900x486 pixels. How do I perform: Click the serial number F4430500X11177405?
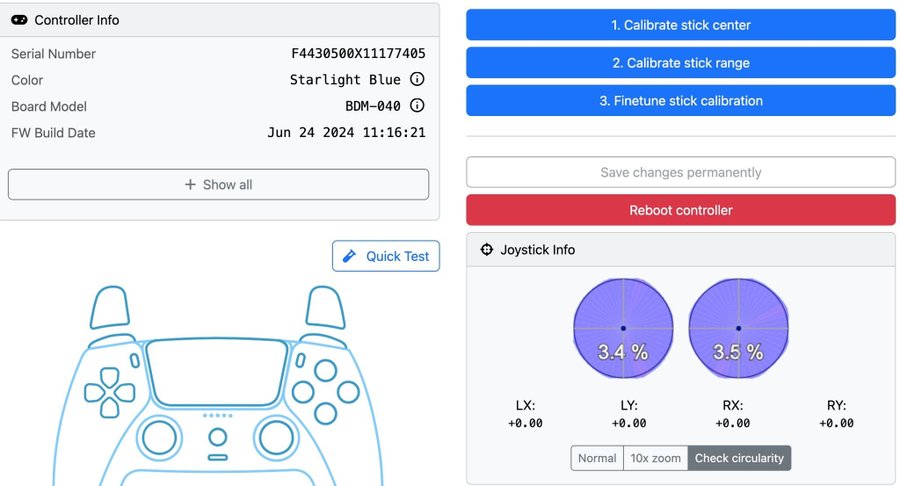[x=358, y=54]
